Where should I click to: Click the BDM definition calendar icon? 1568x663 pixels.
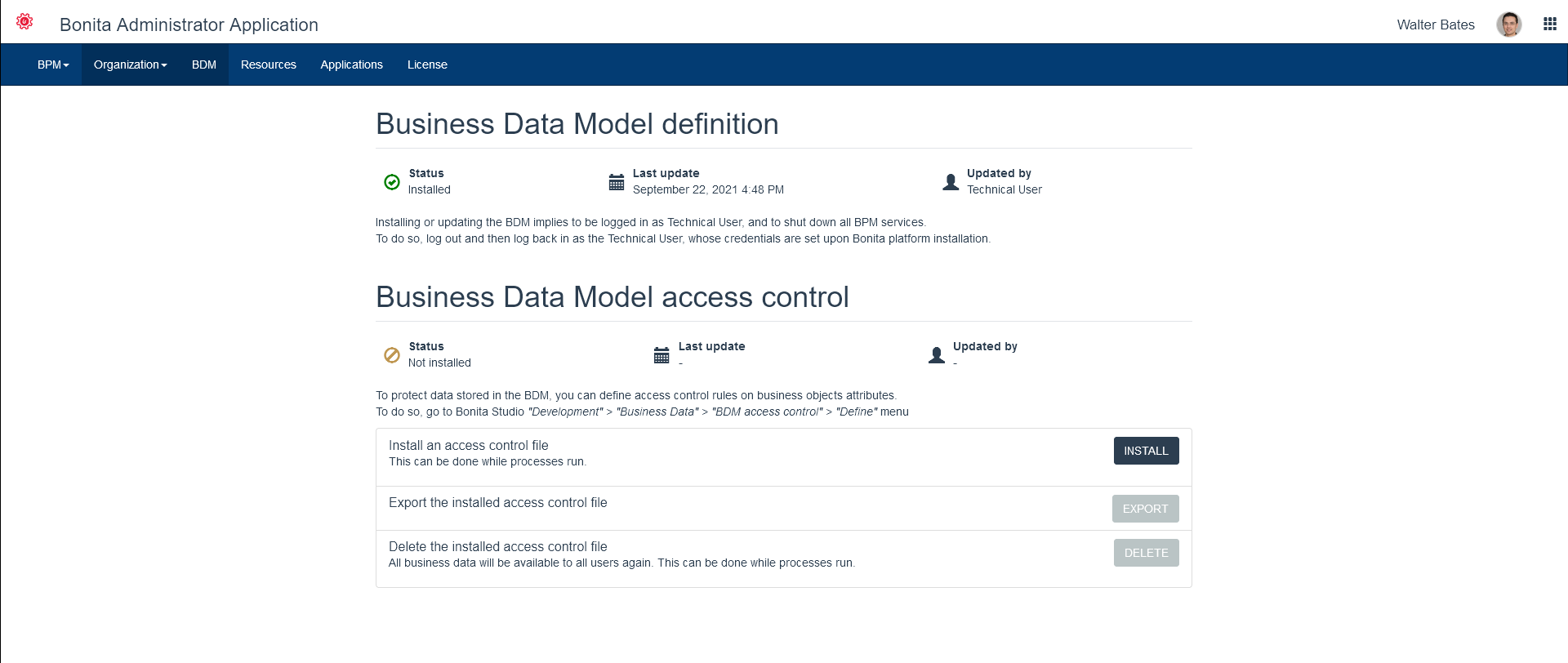pos(617,182)
